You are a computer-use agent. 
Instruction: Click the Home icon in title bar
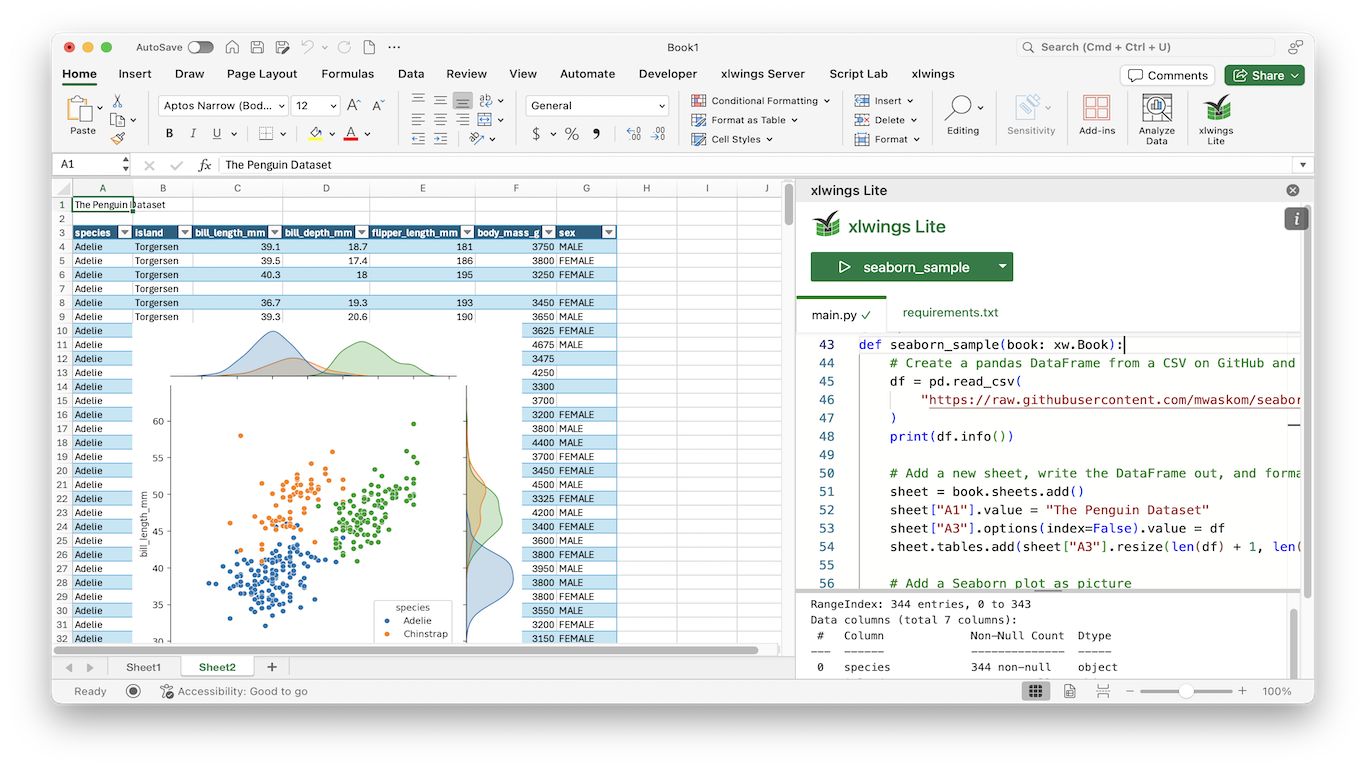click(232, 47)
